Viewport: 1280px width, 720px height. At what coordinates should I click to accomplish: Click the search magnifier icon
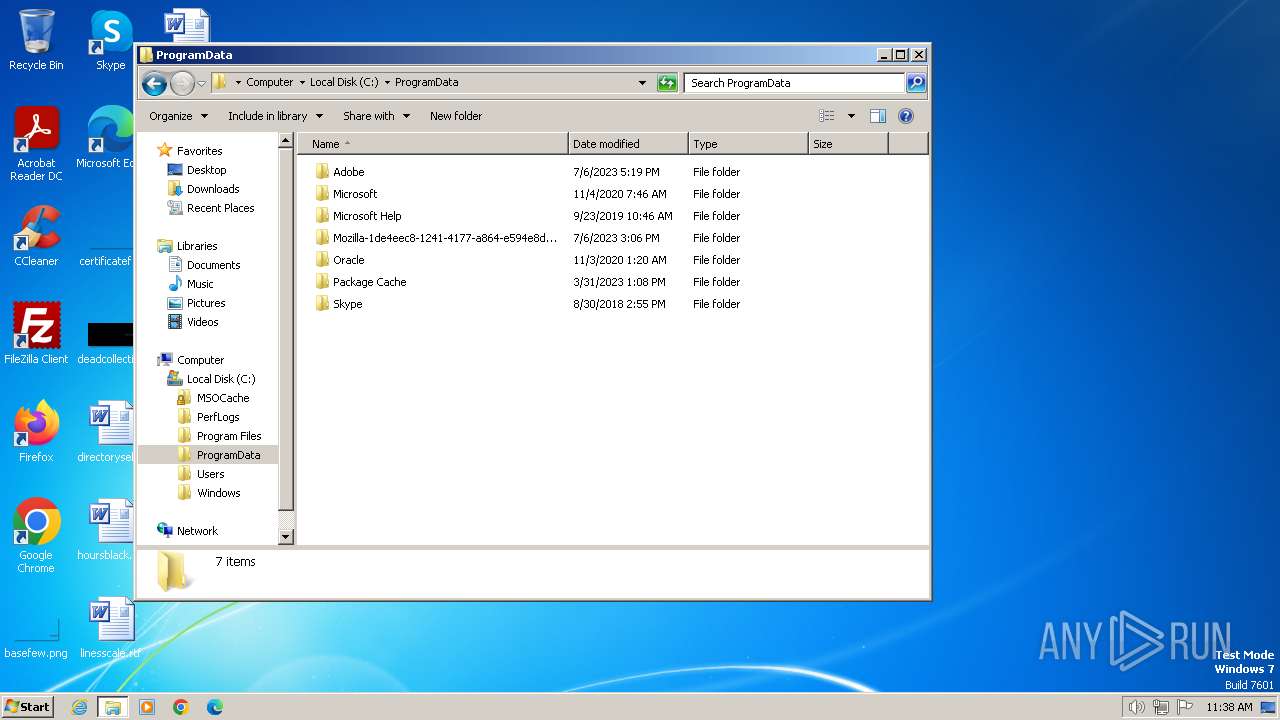(x=915, y=83)
